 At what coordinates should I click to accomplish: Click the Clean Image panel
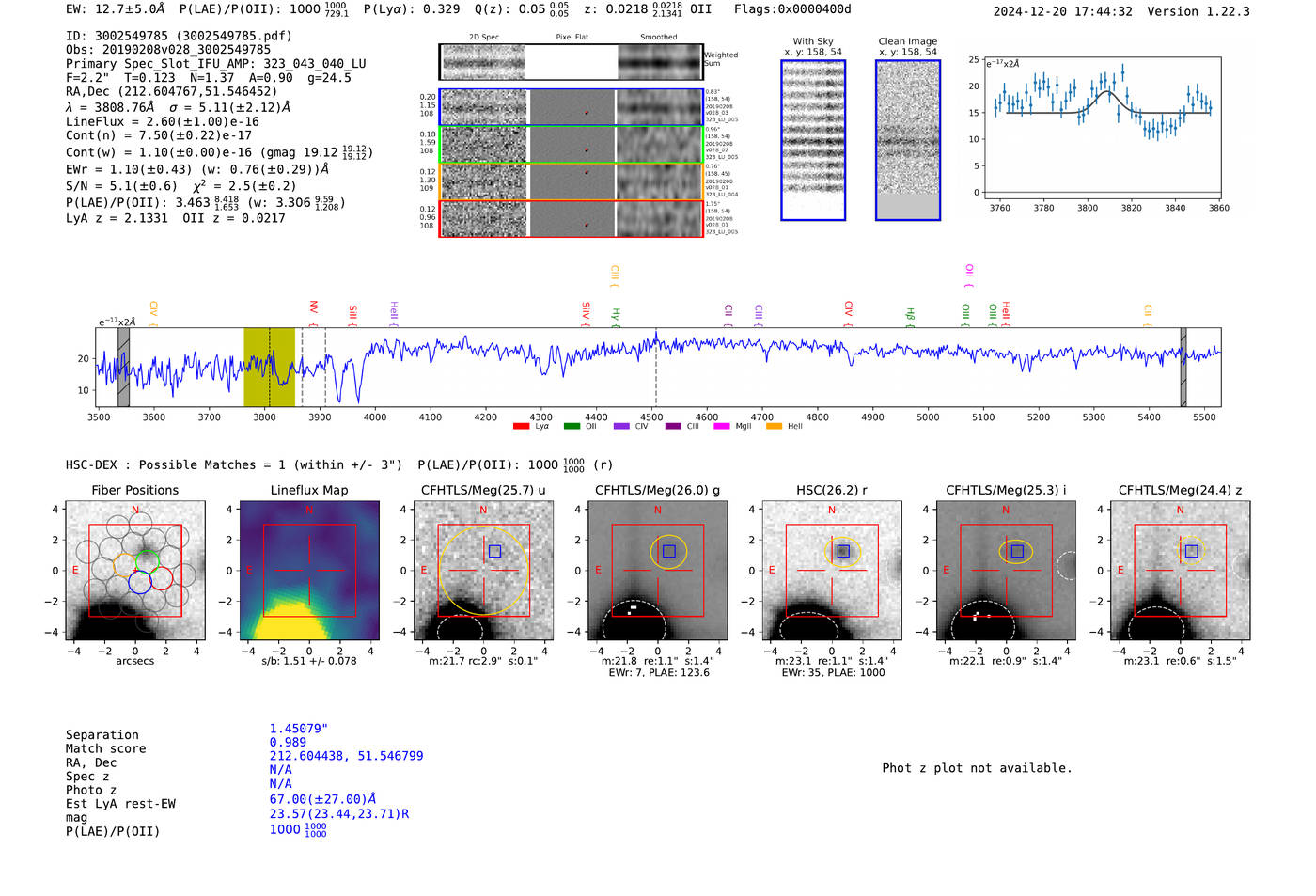coord(908,140)
